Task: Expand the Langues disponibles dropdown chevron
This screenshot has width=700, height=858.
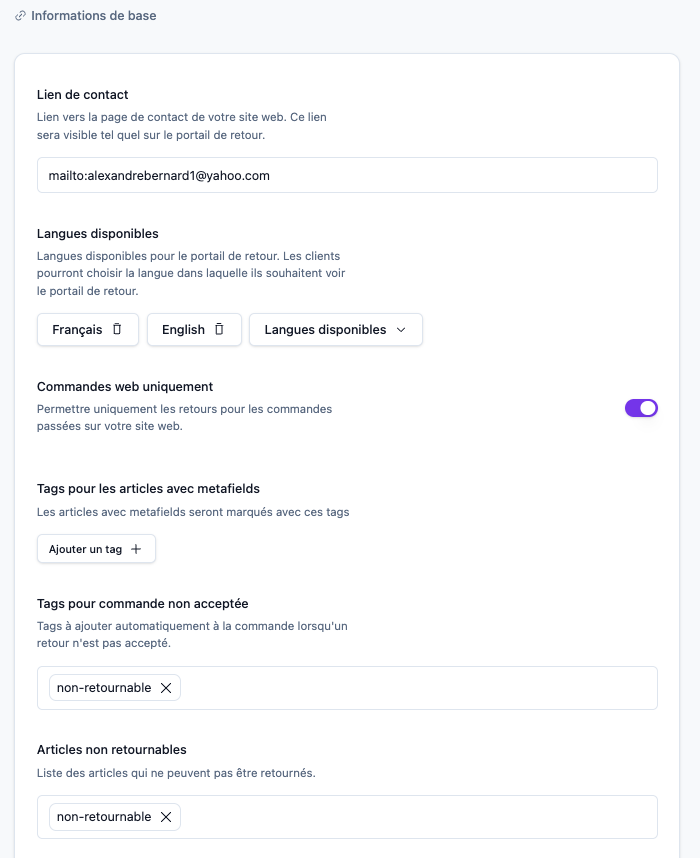Action: click(401, 329)
